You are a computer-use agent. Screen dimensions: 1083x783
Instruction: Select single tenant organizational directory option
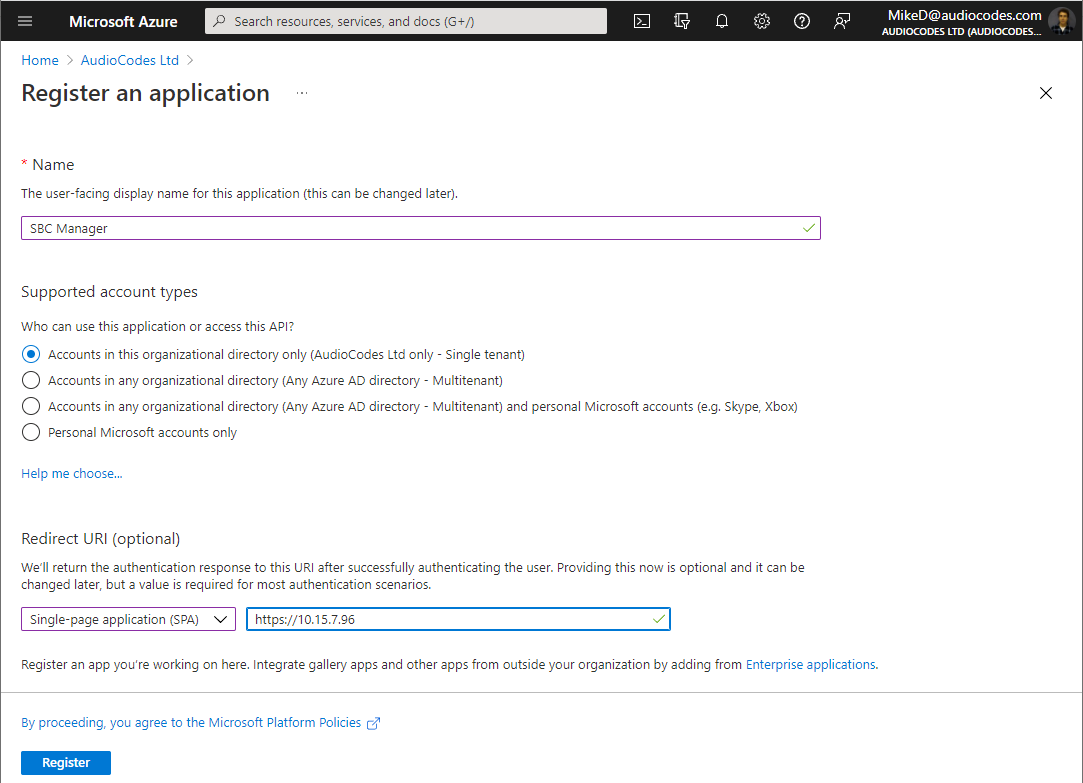(31, 354)
